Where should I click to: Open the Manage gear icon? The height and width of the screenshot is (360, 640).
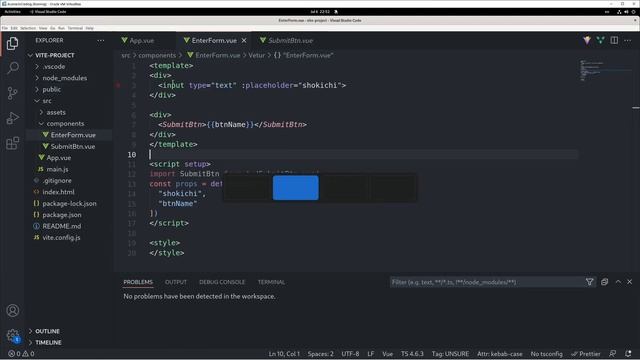pyautogui.click(x=13, y=336)
